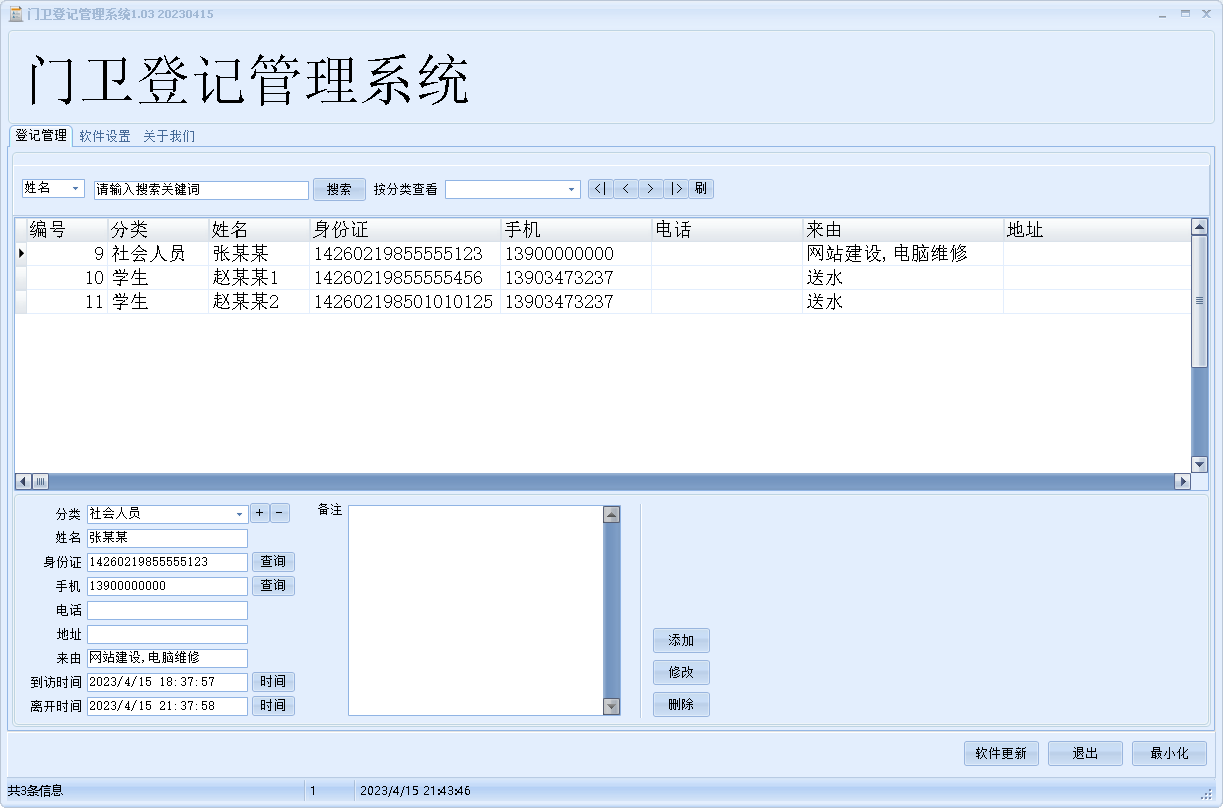This screenshot has width=1223, height=808.
Task: Click the 添加 button to add a record
Action: 681,640
